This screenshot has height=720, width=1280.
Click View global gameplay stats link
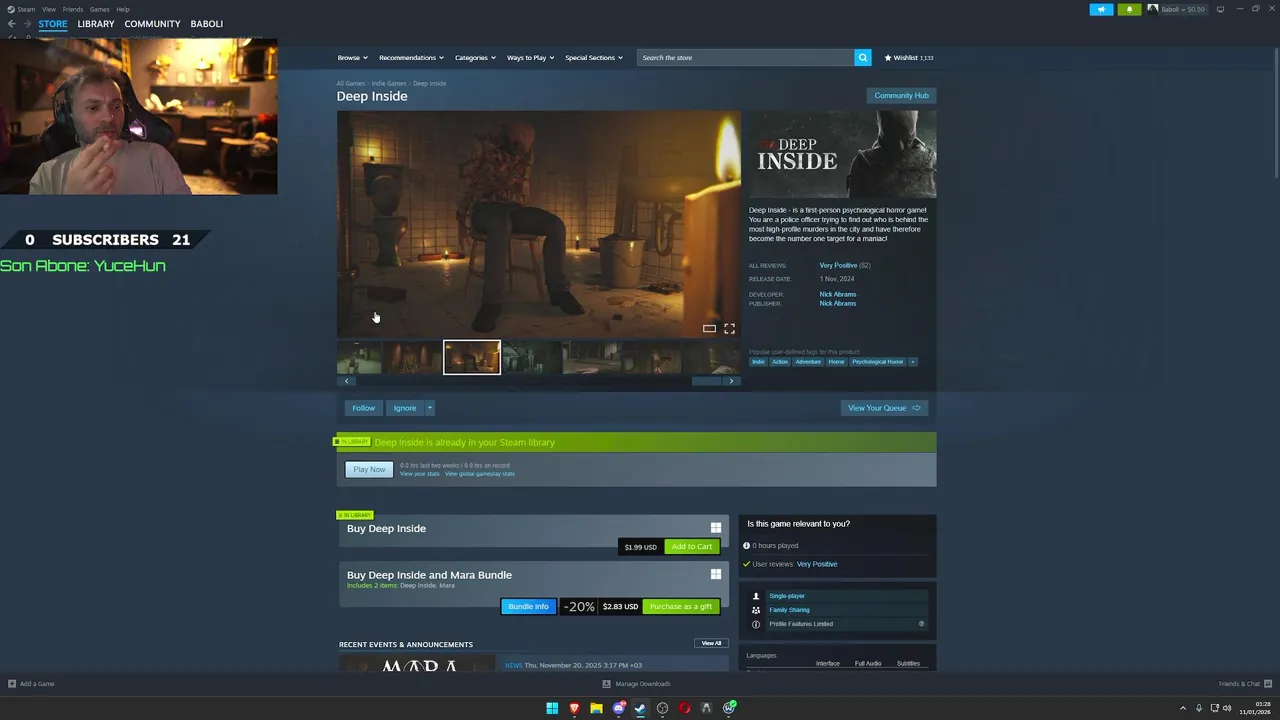click(480, 474)
